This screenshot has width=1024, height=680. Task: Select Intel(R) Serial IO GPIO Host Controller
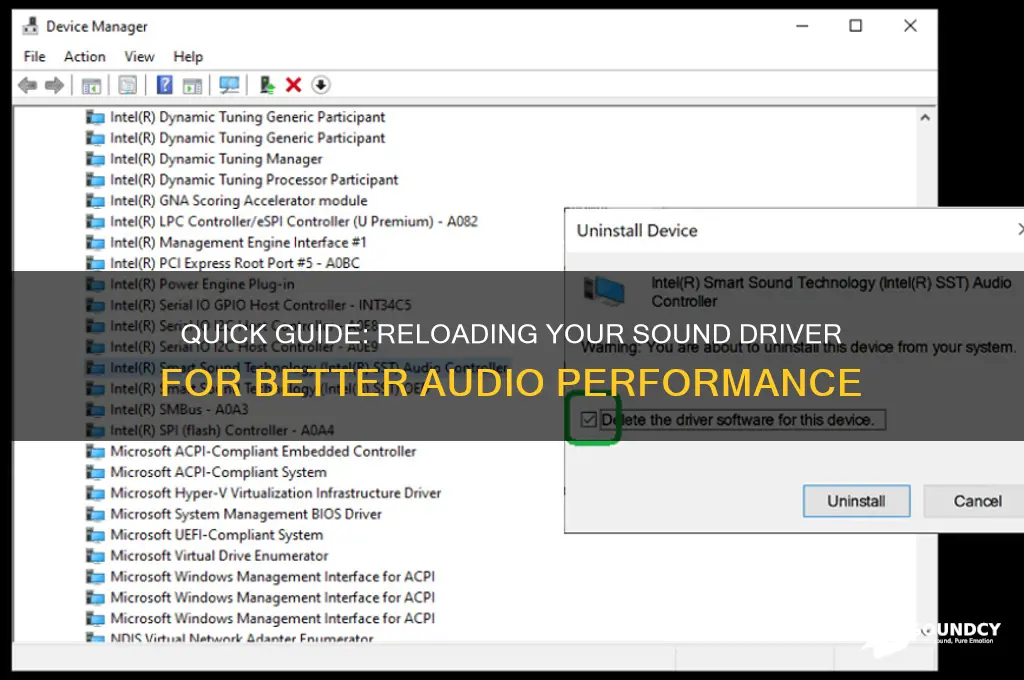[x=249, y=305]
